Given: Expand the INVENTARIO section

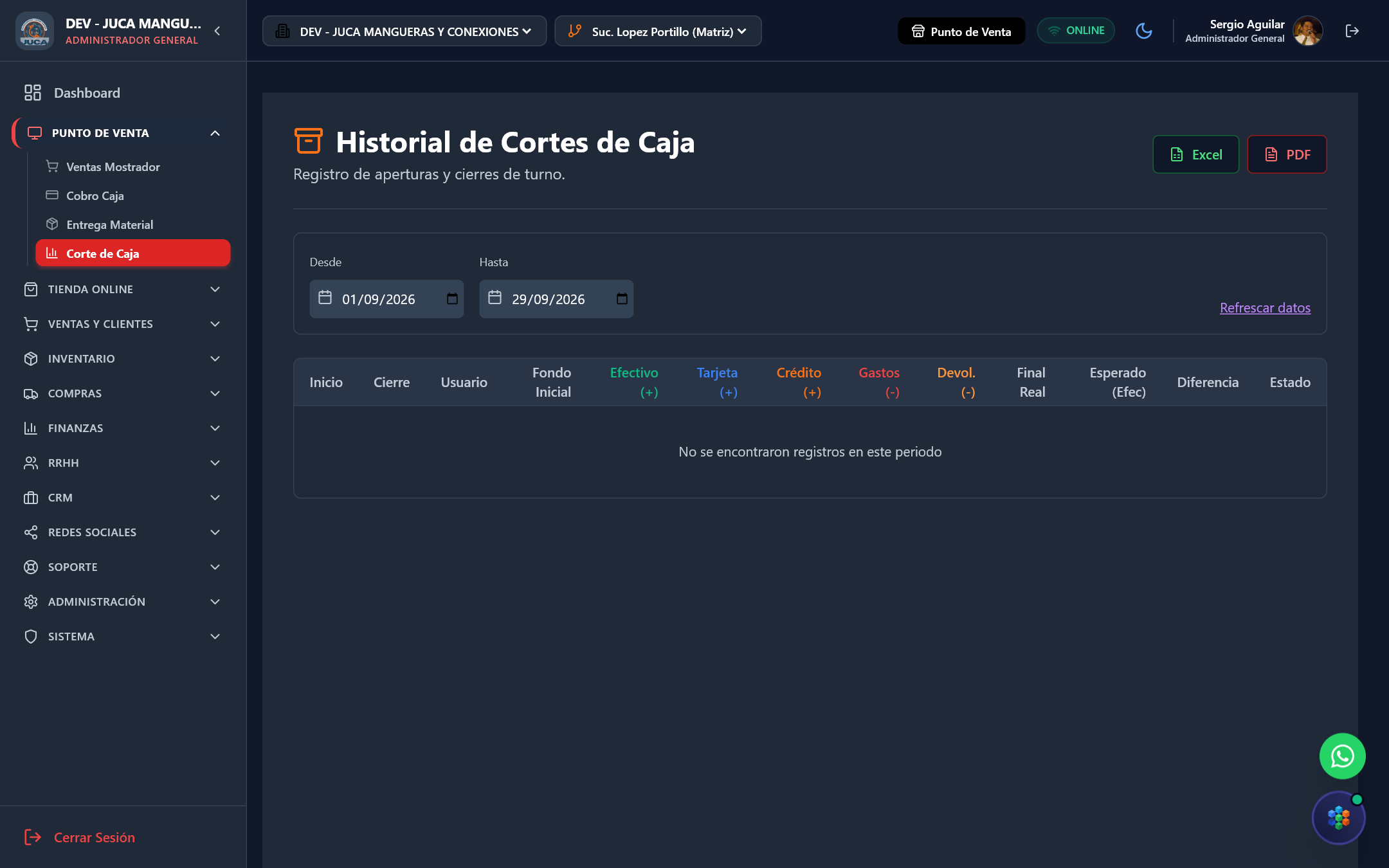Looking at the screenshot, I should click(122, 359).
